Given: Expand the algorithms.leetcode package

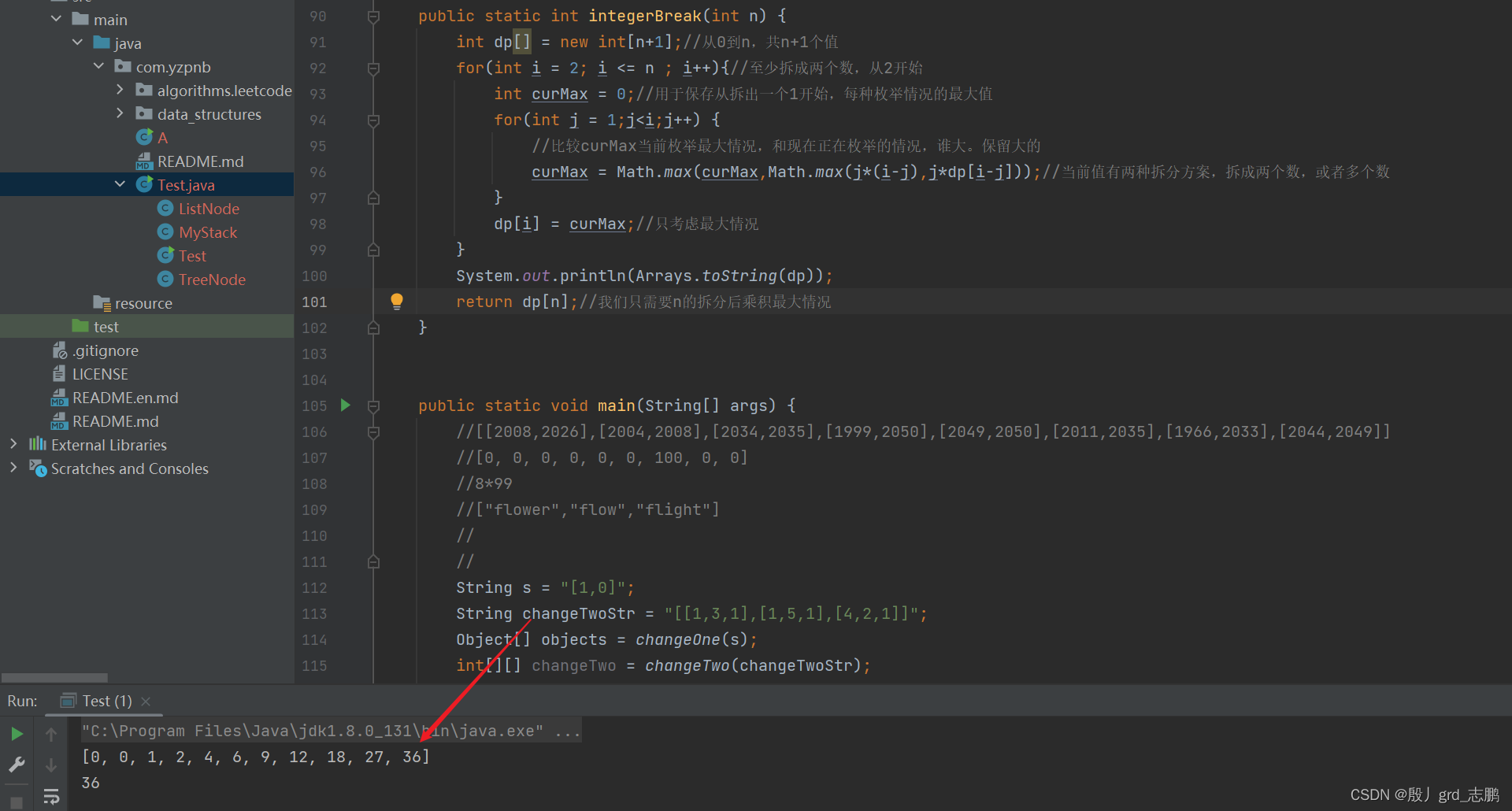Looking at the screenshot, I should (x=120, y=90).
